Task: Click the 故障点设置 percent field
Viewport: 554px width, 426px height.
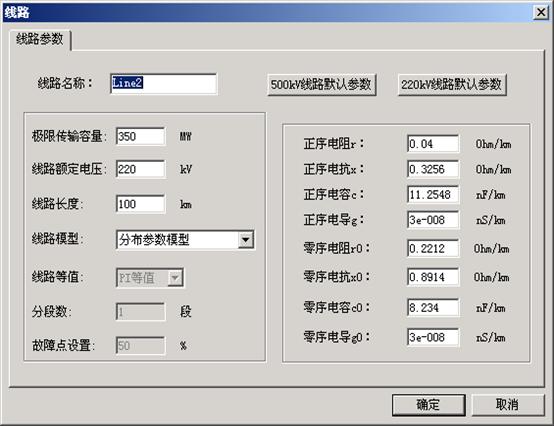Action: pos(141,345)
